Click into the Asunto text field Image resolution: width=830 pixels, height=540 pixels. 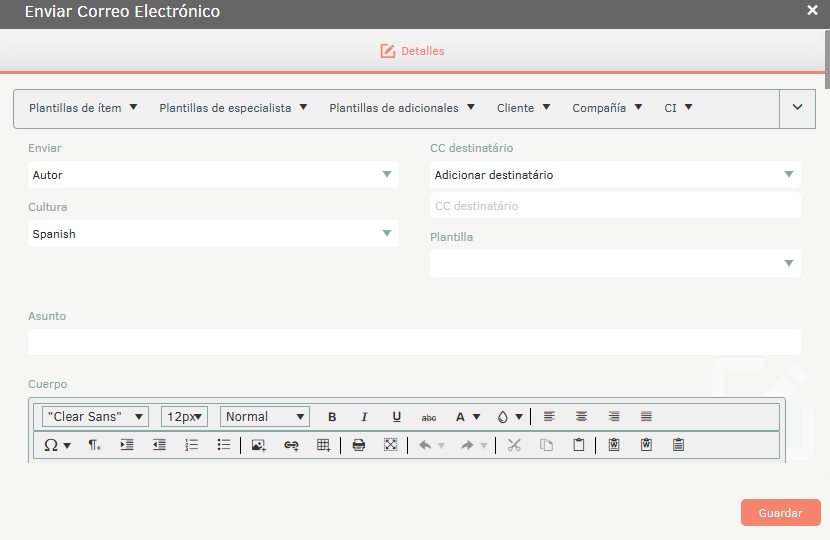pyautogui.click(x=414, y=342)
